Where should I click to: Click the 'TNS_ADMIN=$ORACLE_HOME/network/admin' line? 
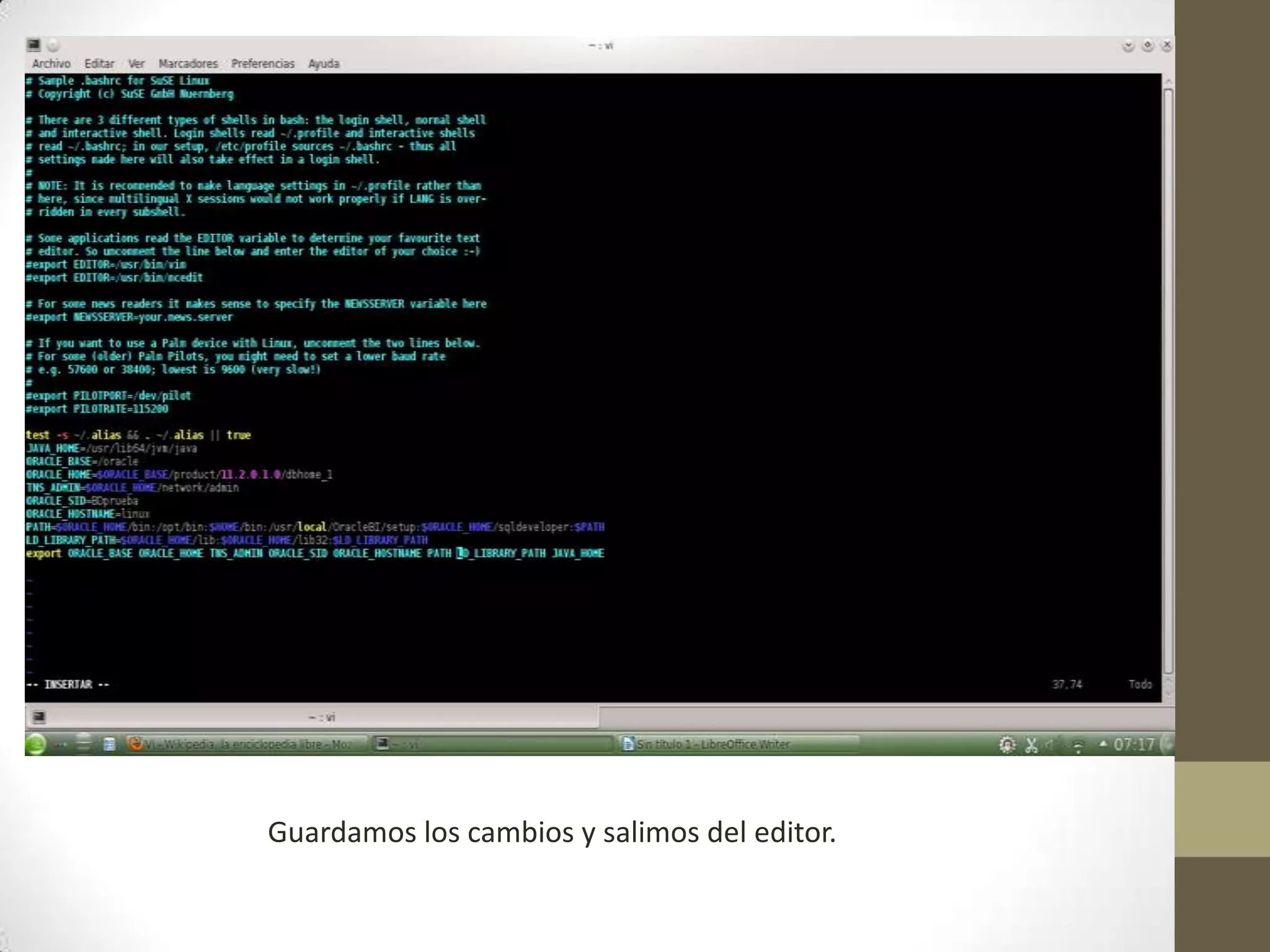pos(133,488)
